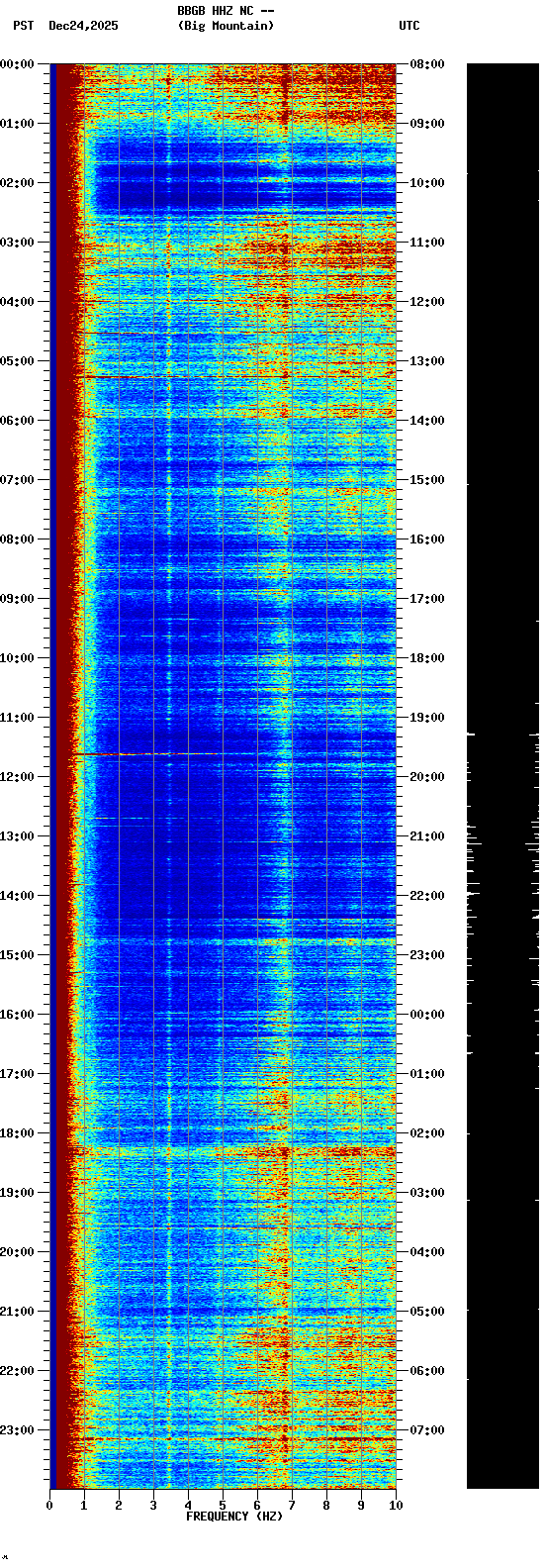Click the 16:00 PST time label
This screenshot has width=546, height=1568.
[x=17, y=1015]
